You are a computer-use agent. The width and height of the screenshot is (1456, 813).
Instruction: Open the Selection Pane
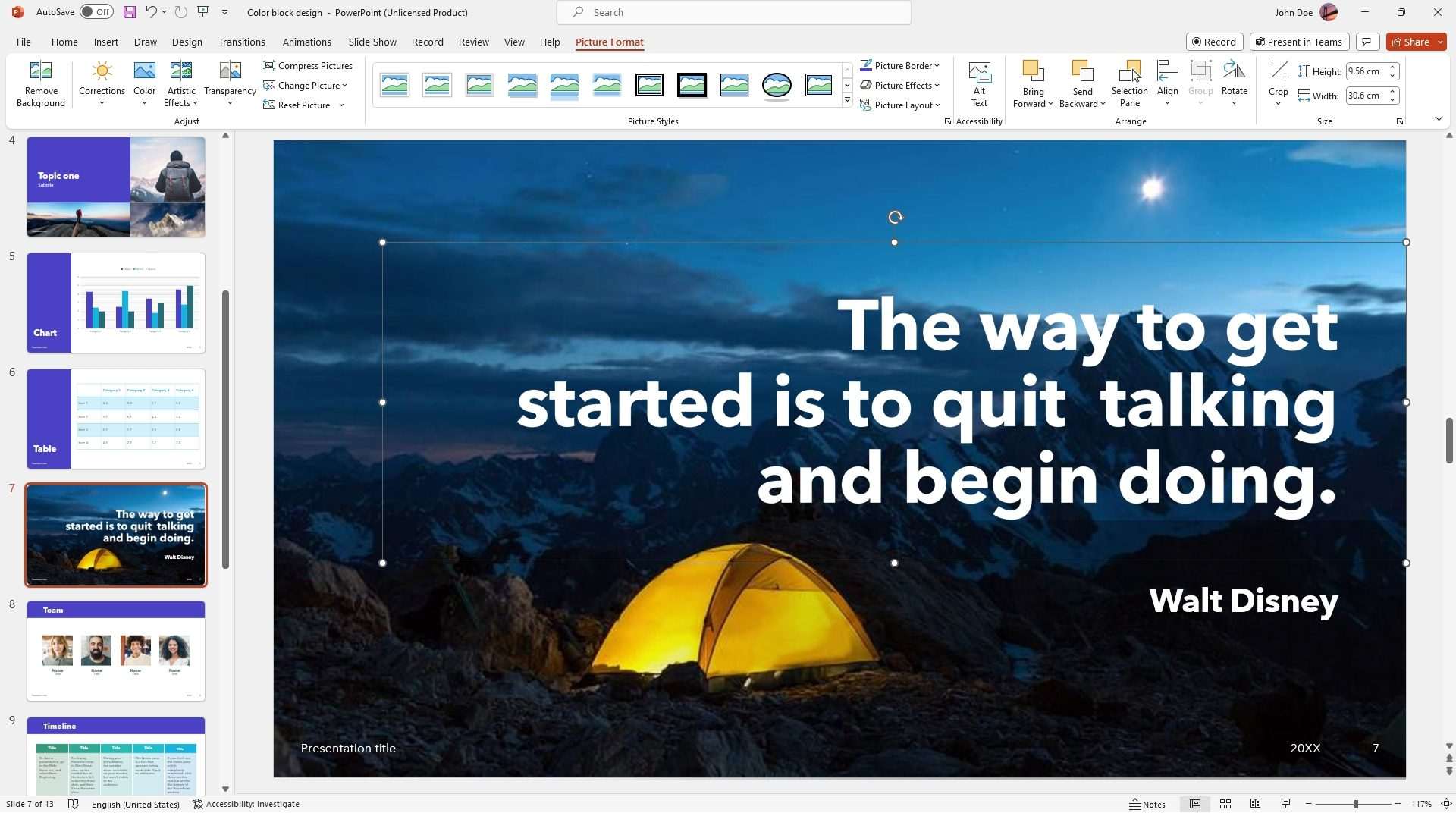coord(1129,83)
